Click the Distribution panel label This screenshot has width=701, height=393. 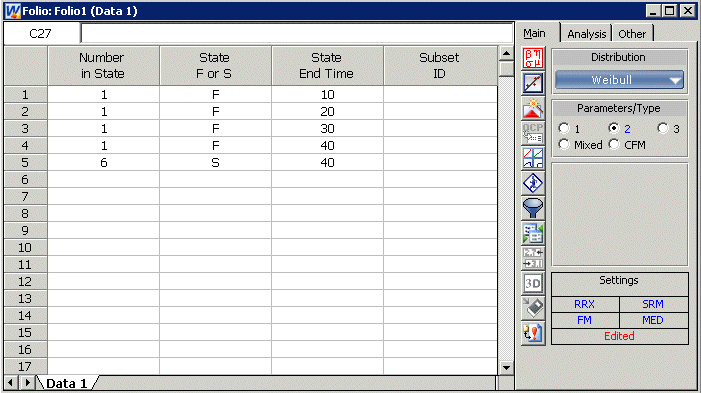click(x=619, y=57)
